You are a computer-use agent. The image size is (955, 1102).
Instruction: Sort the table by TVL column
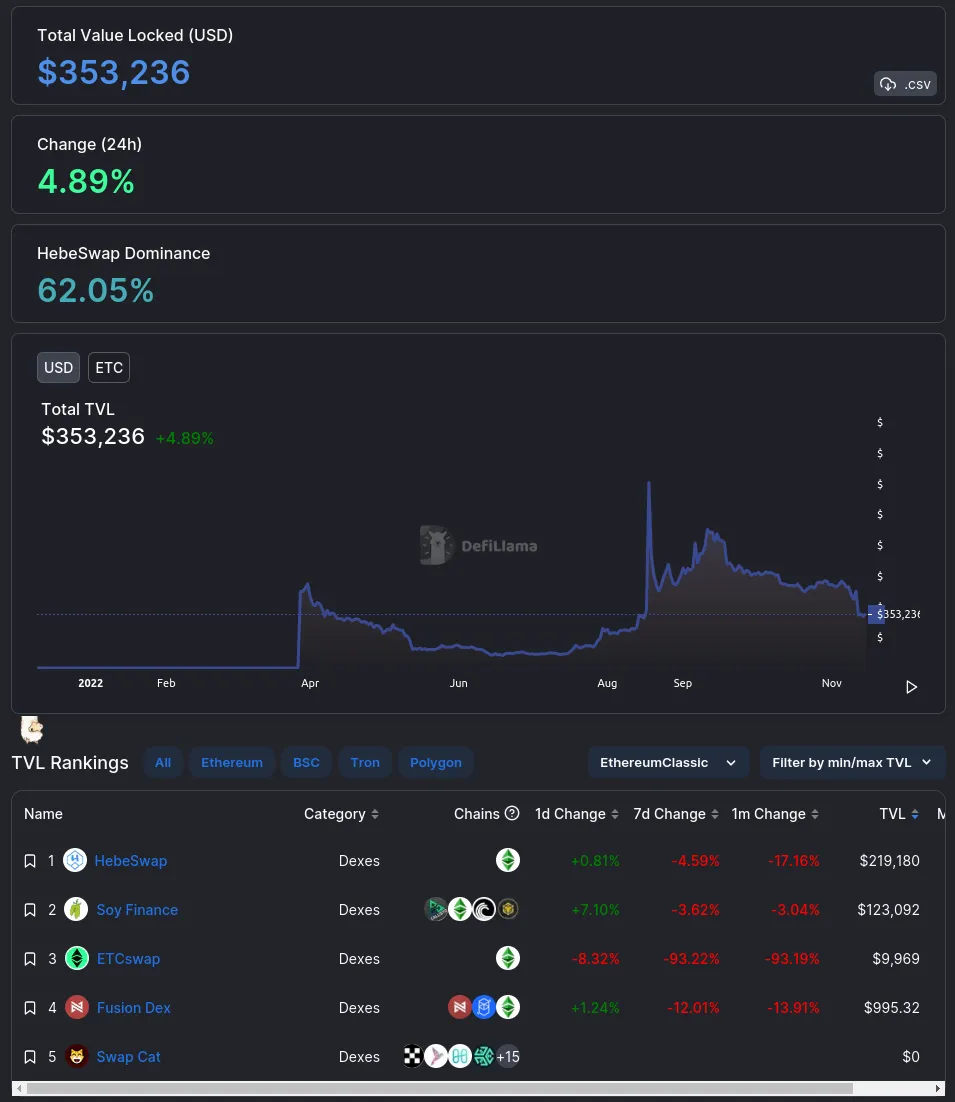(x=898, y=814)
